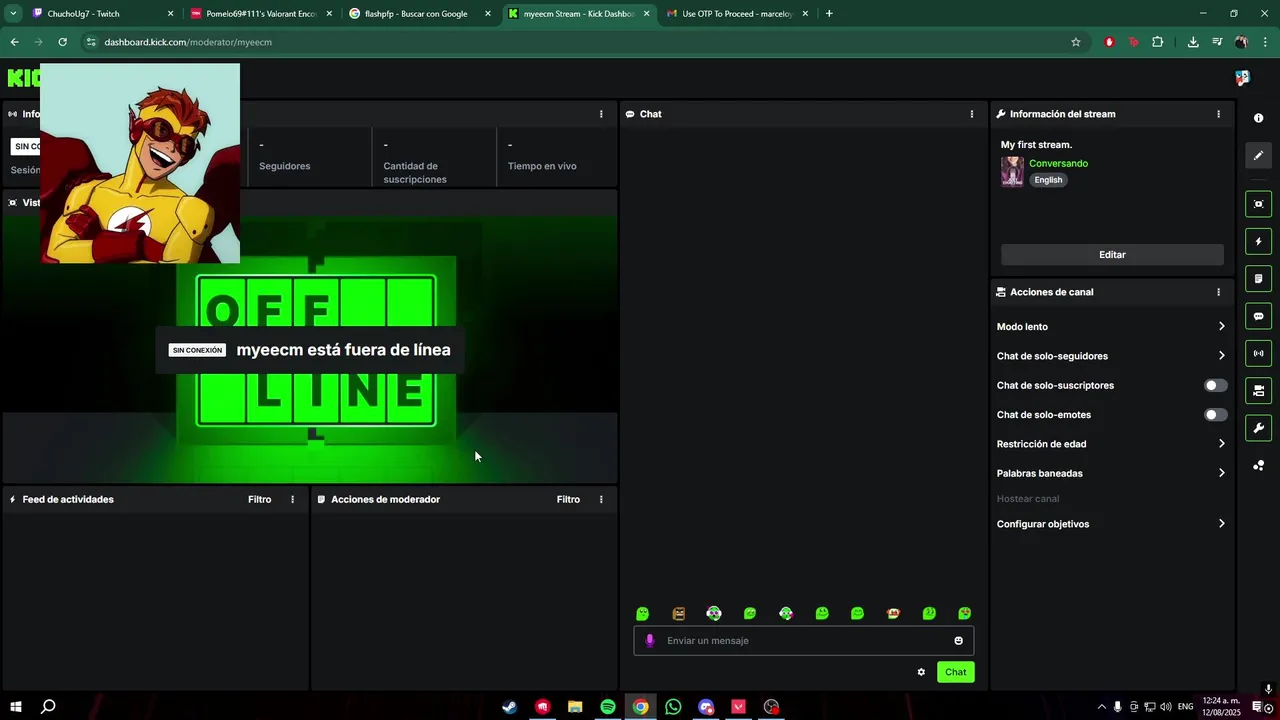Open chat settings gear icon

[x=921, y=672]
